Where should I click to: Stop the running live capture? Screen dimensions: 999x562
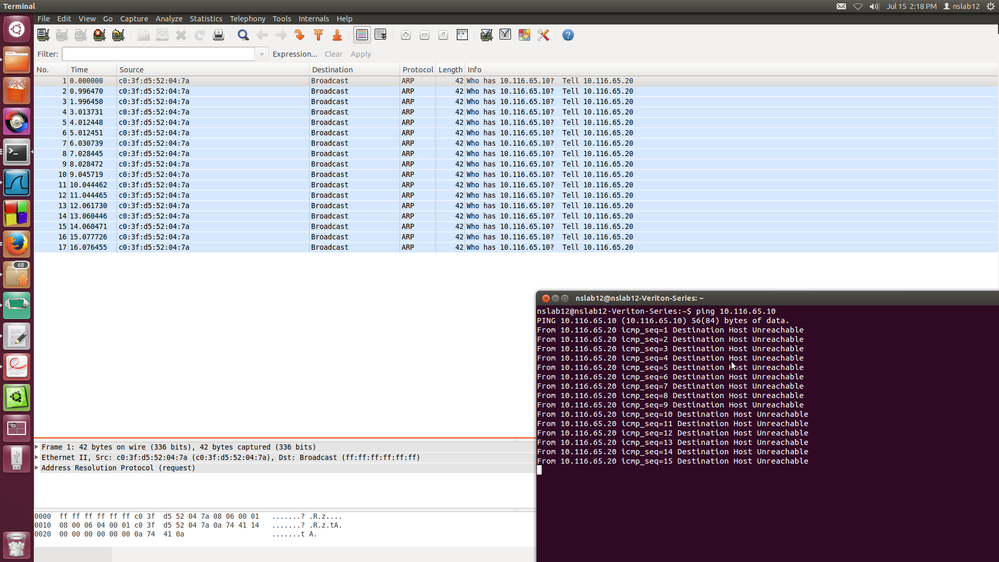[99, 35]
